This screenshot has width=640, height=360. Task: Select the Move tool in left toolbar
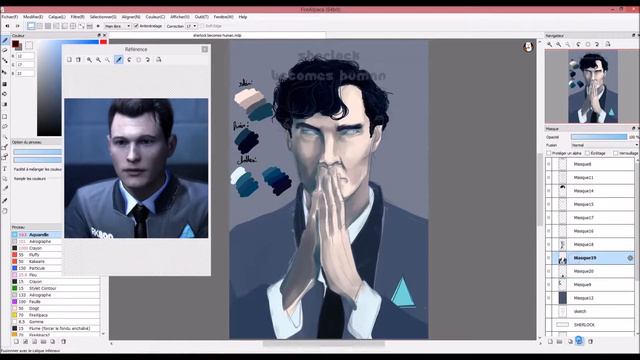5,72
